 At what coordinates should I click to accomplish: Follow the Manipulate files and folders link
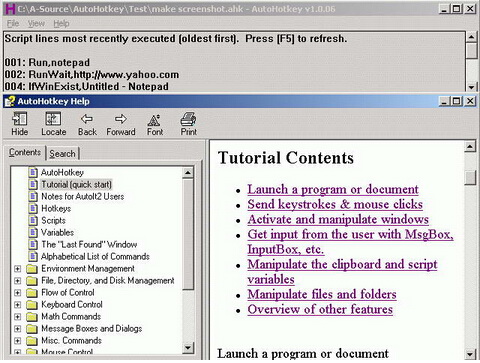[322, 294]
